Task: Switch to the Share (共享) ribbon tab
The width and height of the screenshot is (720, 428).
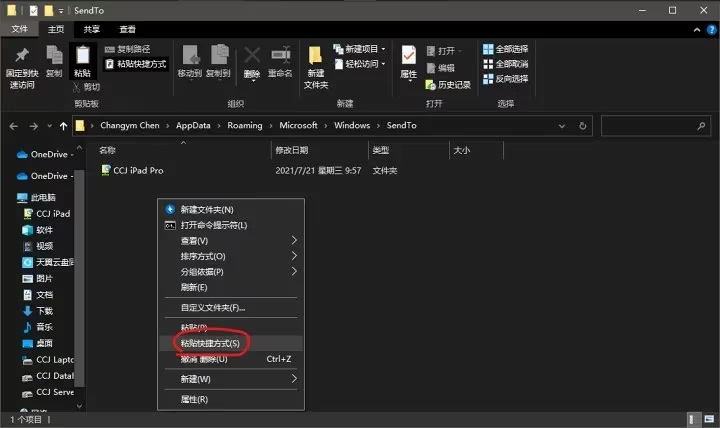Action: (92, 30)
